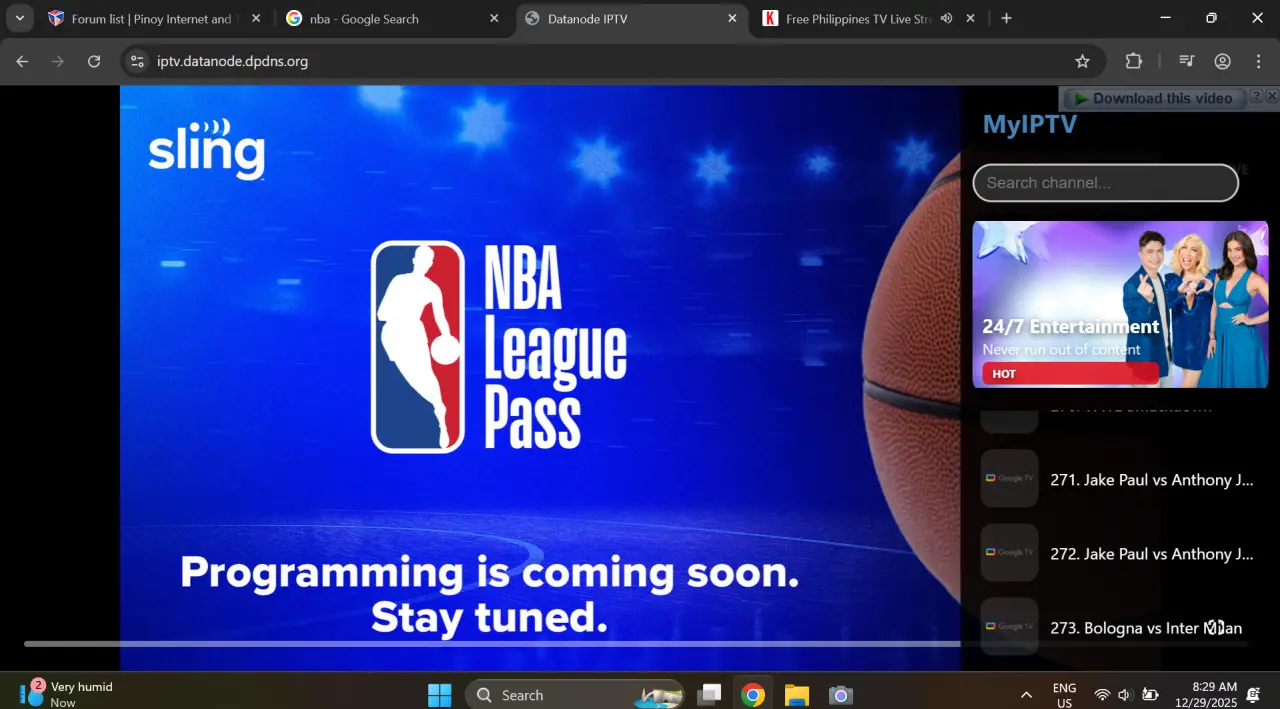Switch the ENG US input language
Screen dimensions: 1280x709
pyautogui.click(x=1064, y=695)
